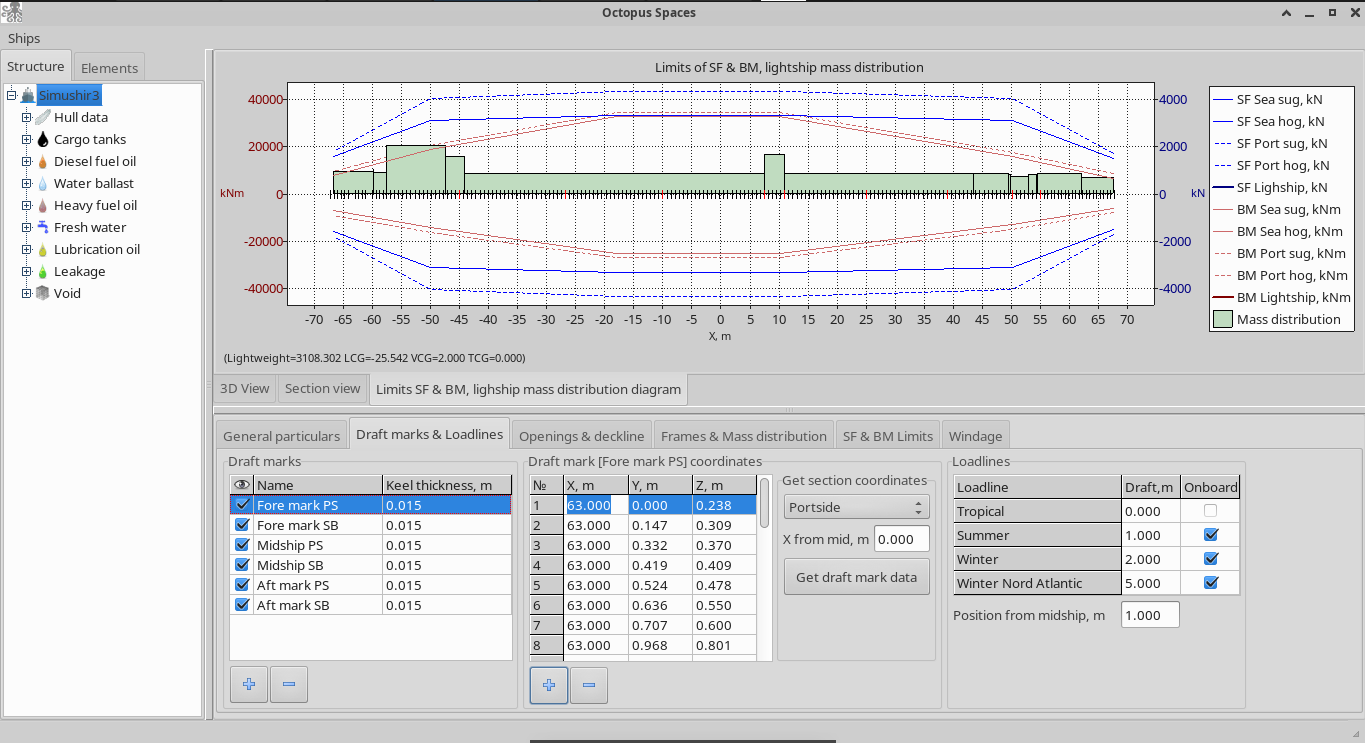Open the Portside section dropdown
Viewport: 1365px width, 743px height.
pos(857,507)
